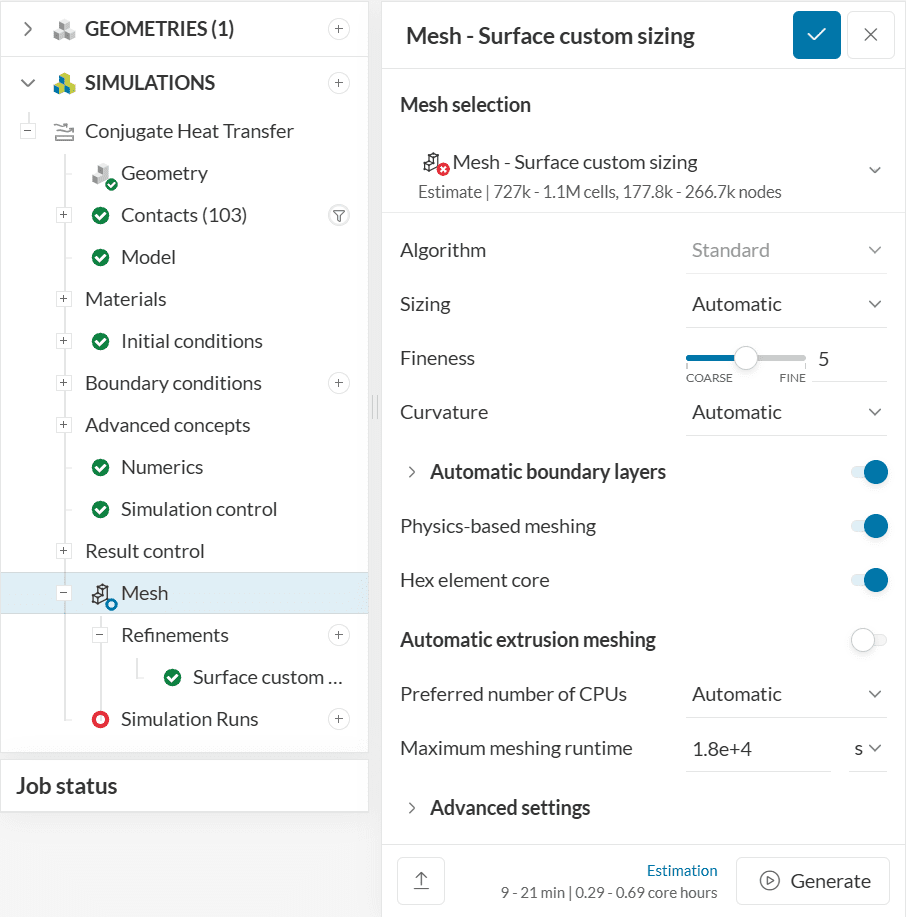Click the filter icon beside Contacts
This screenshot has width=906, height=917.
pos(339,215)
